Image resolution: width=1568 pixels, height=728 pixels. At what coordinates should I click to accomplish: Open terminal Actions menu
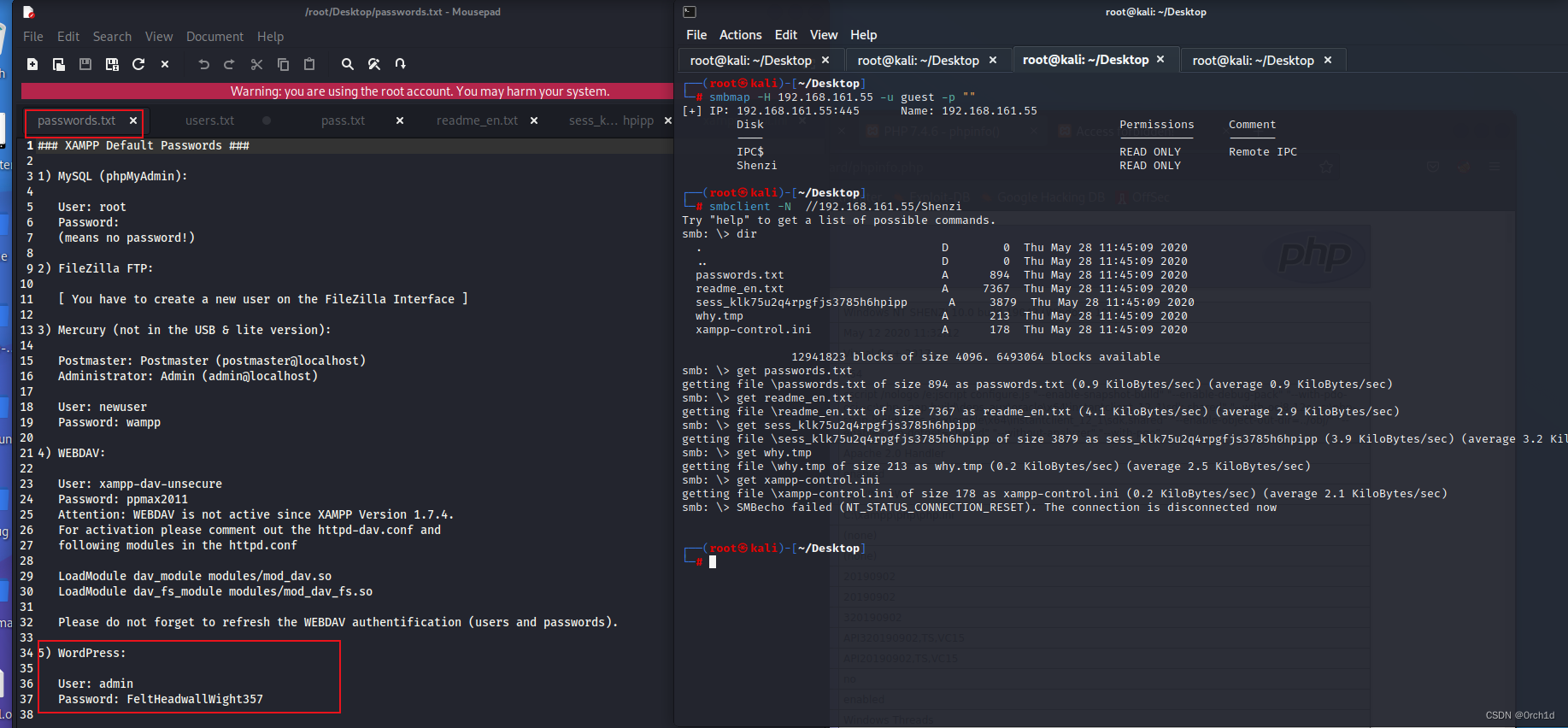pyautogui.click(x=740, y=35)
